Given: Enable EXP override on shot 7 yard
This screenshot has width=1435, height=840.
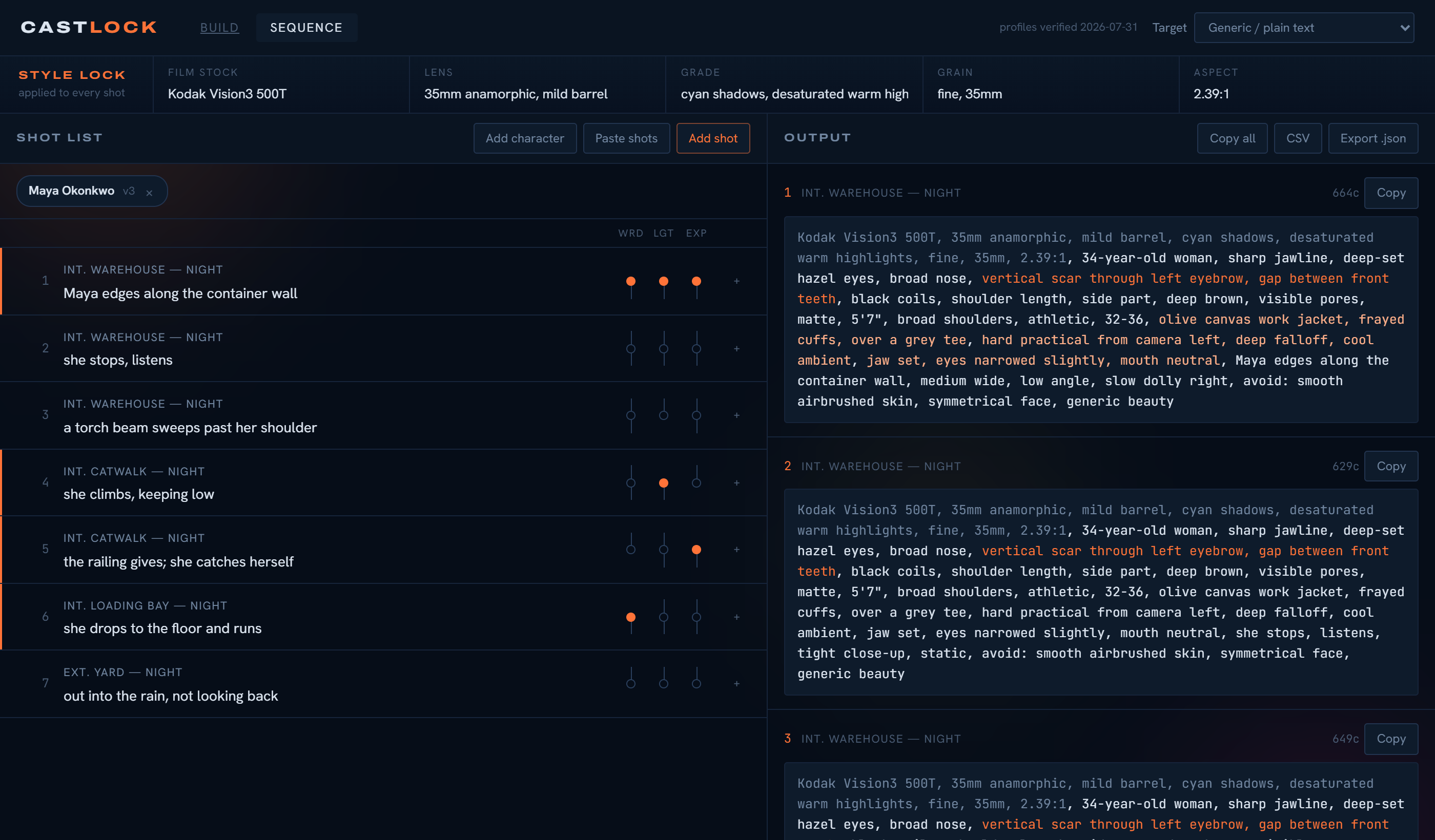Looking at the screenshot, I should [x=696, y=683].
